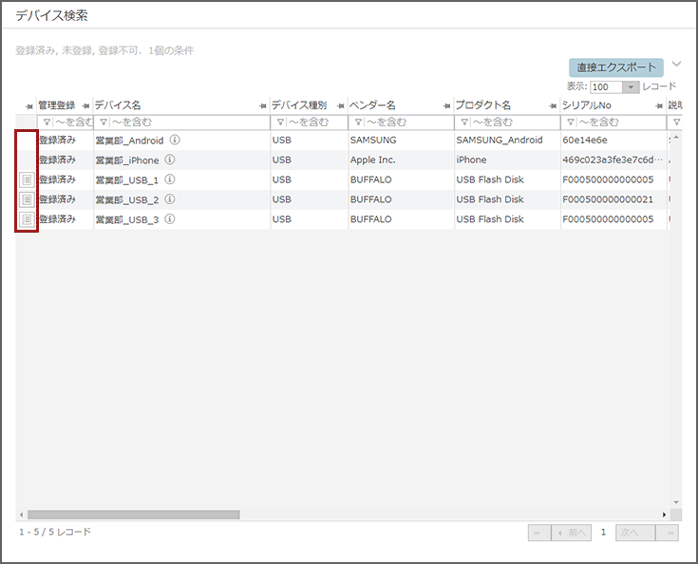
Task: Click the info icon next to 営業部_Android
Action: 175,140
